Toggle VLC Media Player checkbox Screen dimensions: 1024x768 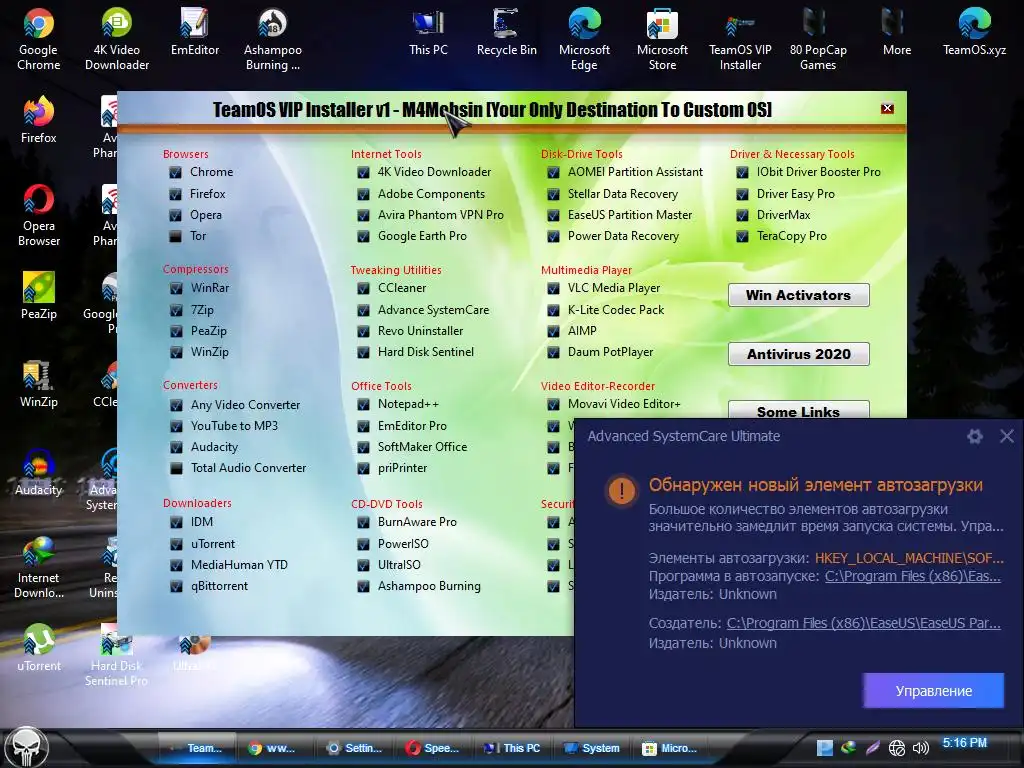[x=553, y=288]
